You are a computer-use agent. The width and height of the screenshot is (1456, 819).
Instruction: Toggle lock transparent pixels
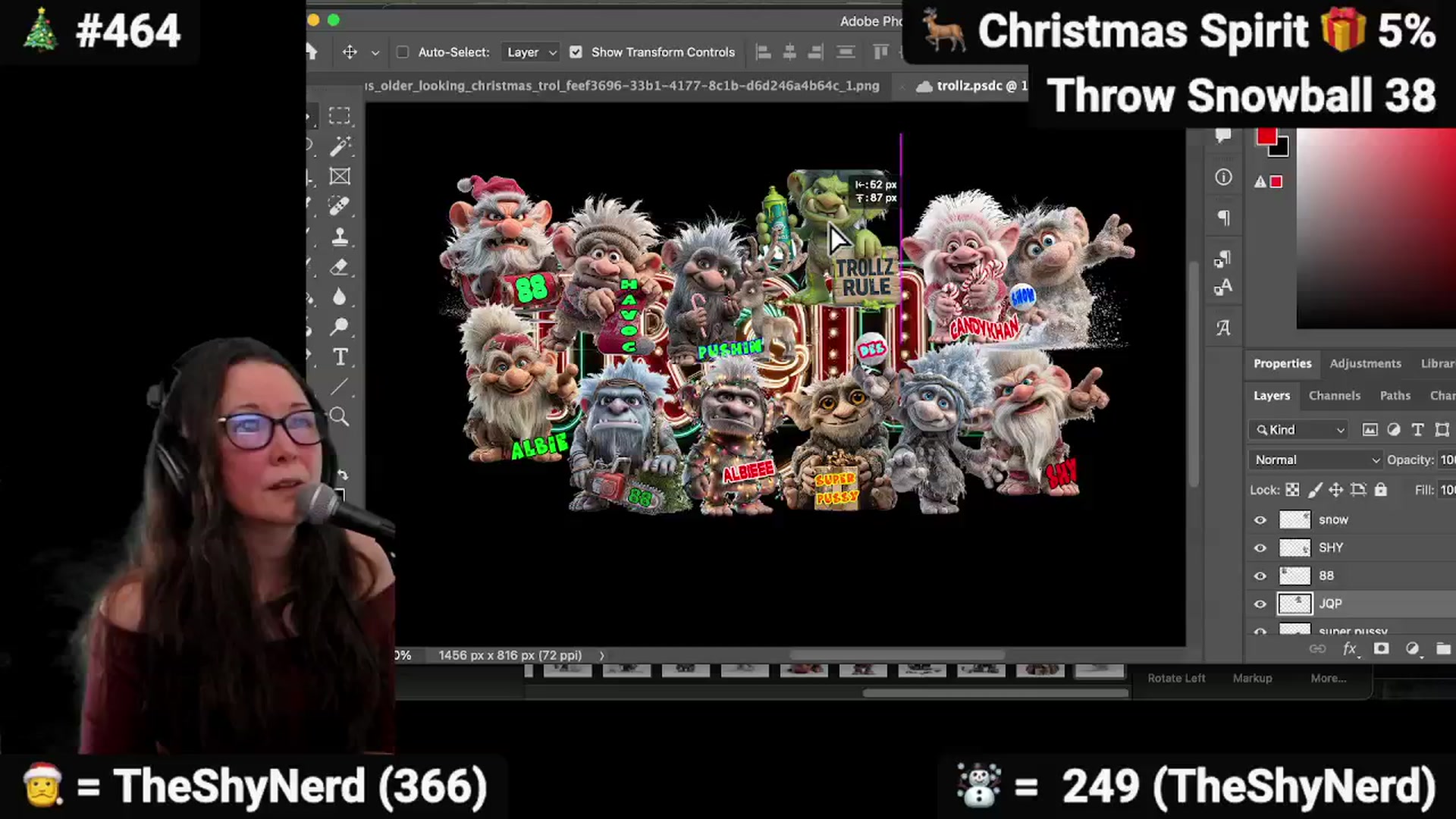(1292, 490)
